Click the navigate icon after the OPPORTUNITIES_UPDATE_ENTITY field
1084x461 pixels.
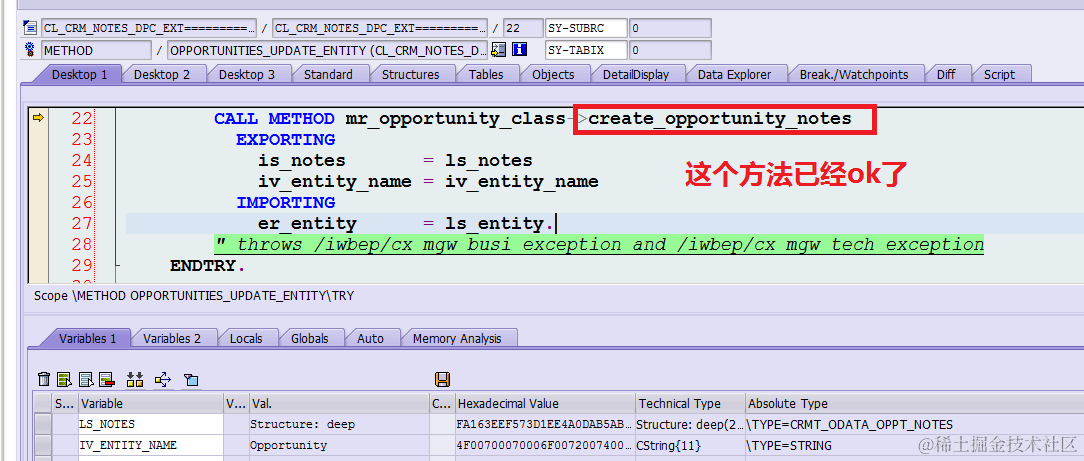click(498, 50)
